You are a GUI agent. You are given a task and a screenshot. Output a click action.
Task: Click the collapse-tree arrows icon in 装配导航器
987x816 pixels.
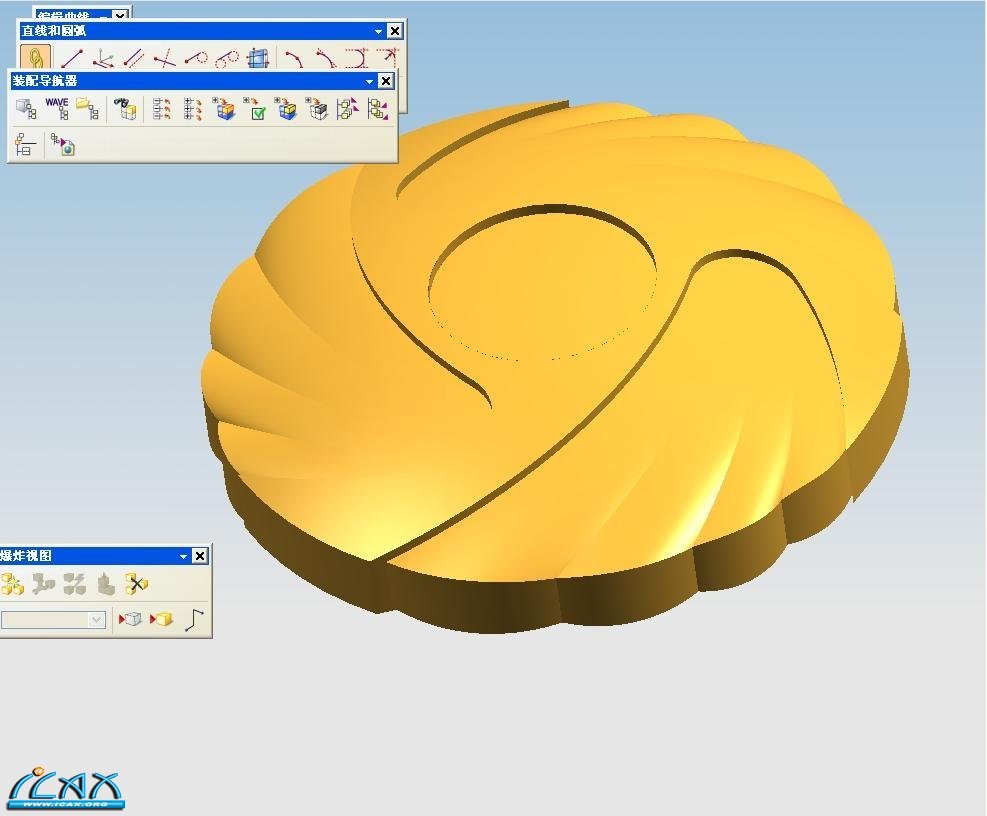pyautogui.click(x=162, y=108)
